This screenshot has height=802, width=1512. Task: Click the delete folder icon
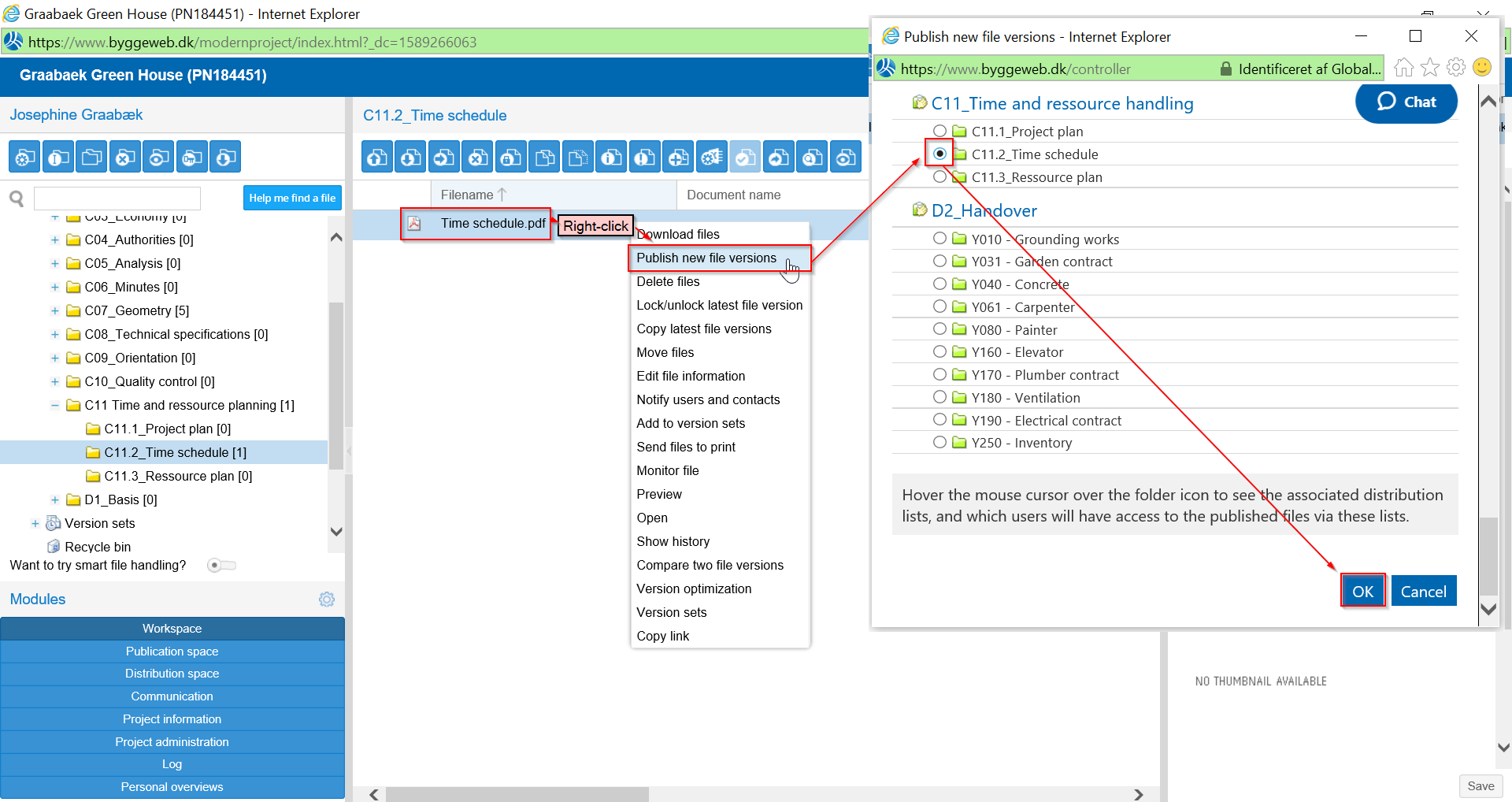(x=124, y=156)
